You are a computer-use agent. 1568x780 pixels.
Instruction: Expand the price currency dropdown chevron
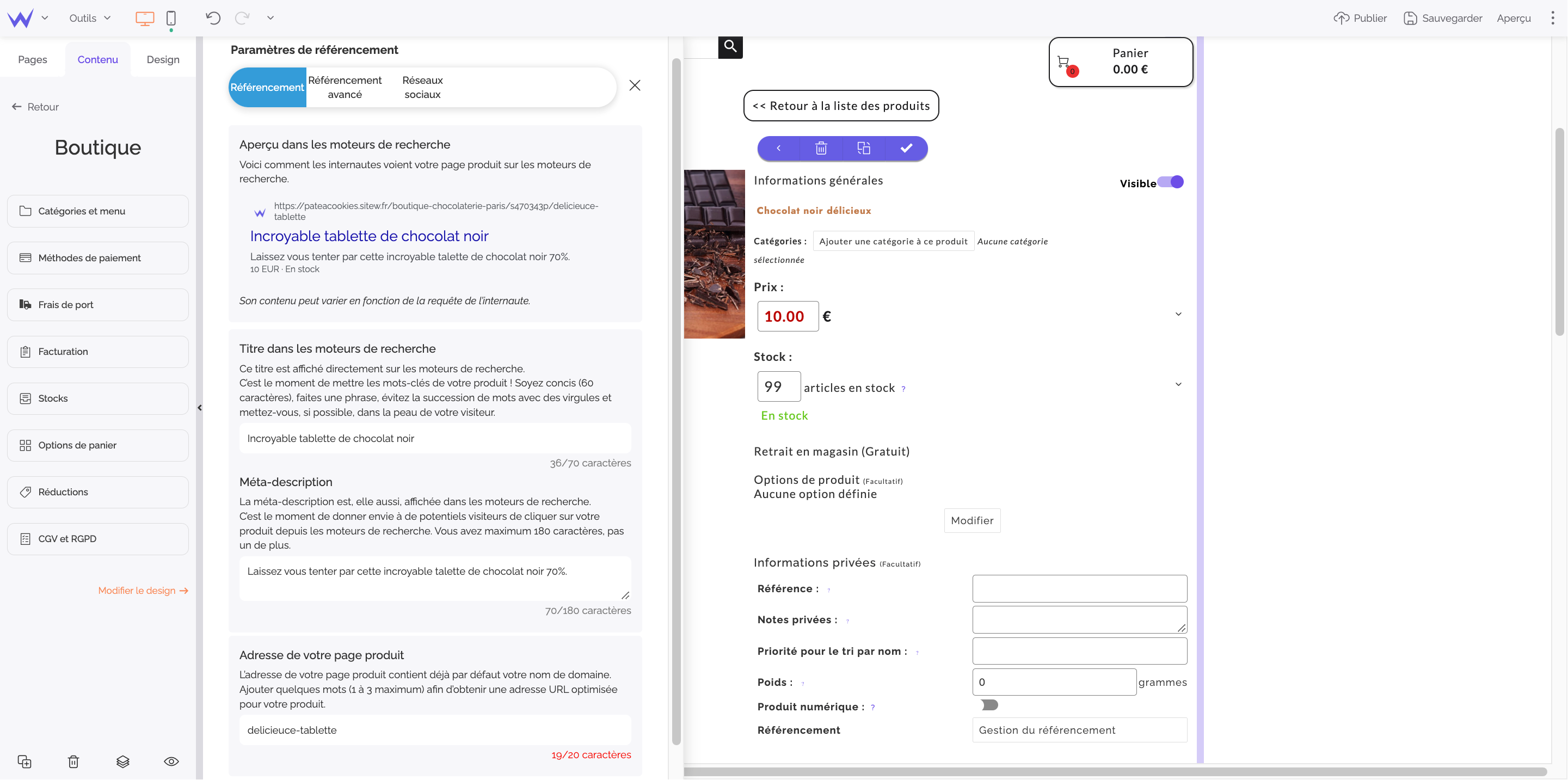[x=1178, y=314]
